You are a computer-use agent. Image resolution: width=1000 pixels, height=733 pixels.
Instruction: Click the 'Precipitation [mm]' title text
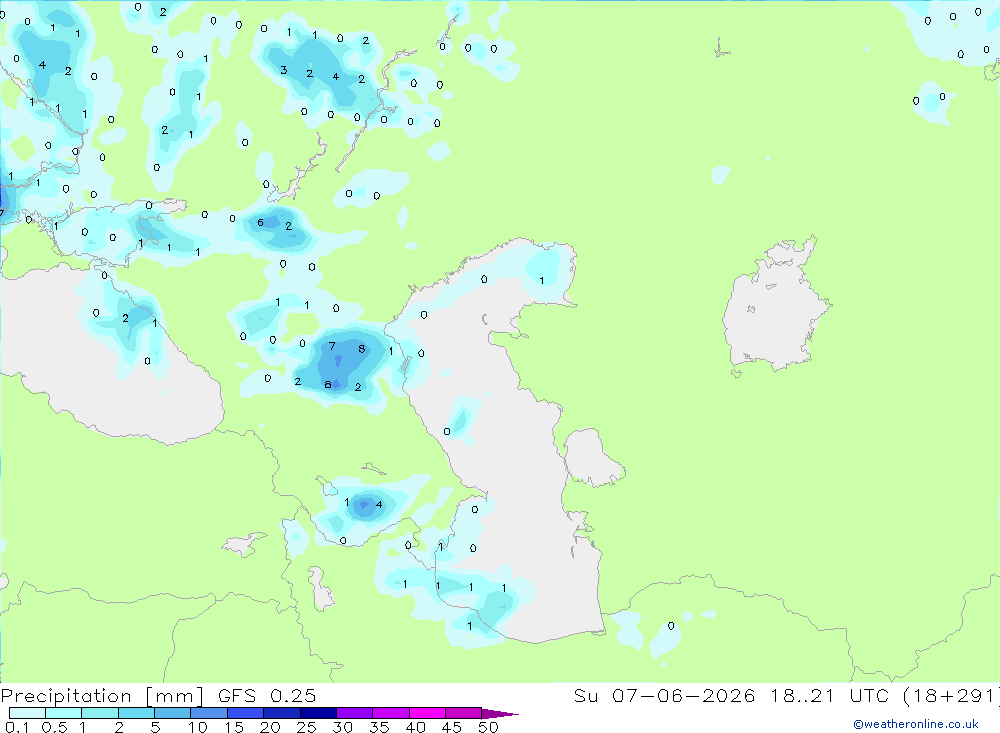coord(103,695)
